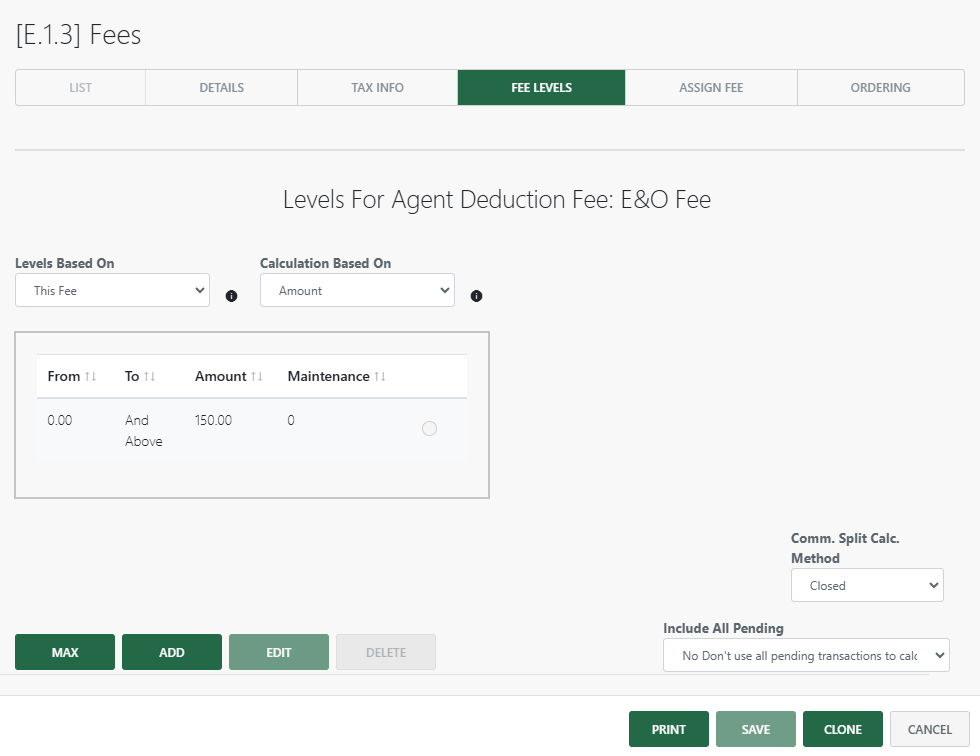
Task: Select the 0.00 fee level row radio button
Action: pos(429,428)
